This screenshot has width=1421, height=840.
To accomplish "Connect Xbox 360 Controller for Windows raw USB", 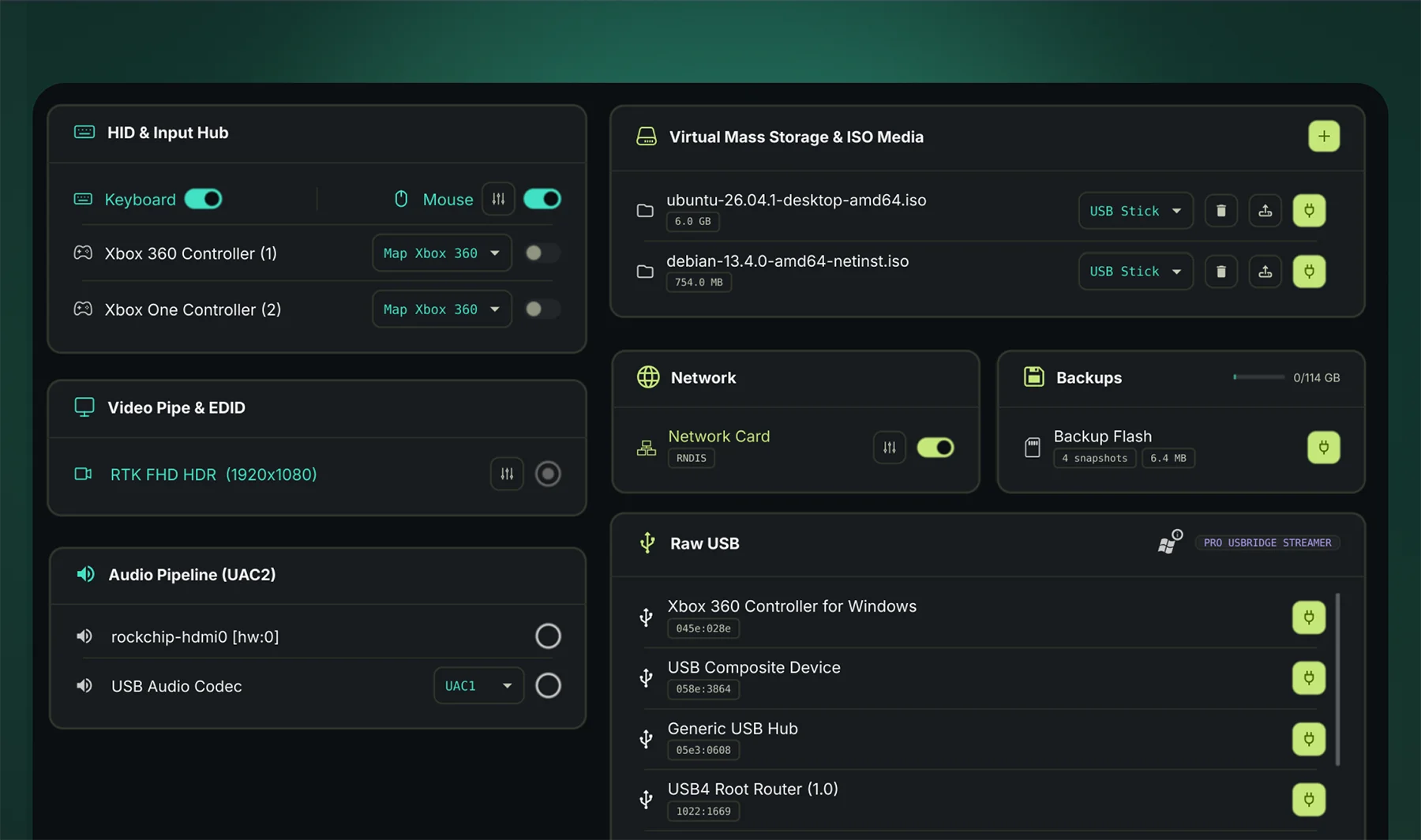I will [1309, 617].
